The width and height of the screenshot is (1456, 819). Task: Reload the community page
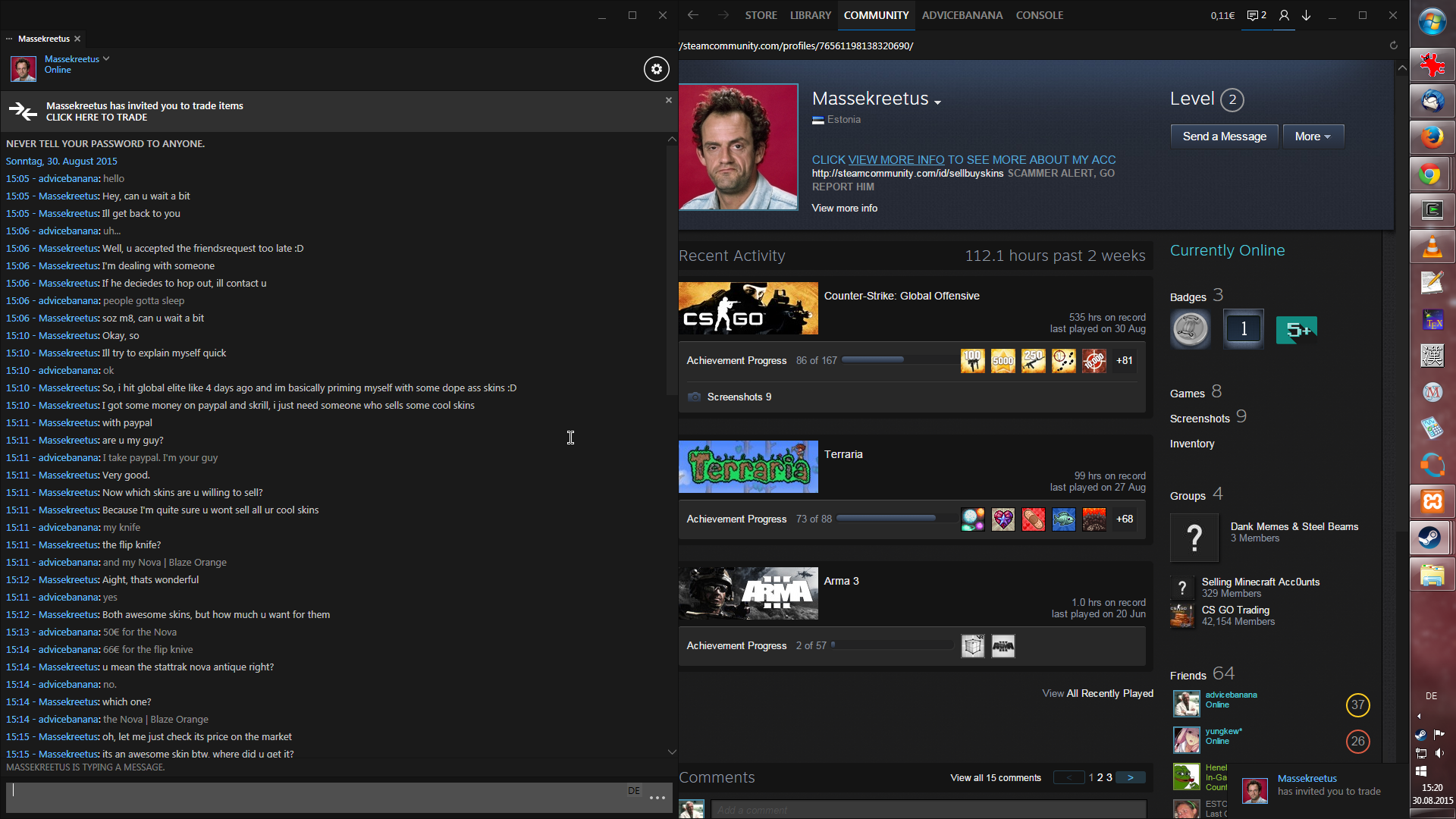coord(1393,45)
